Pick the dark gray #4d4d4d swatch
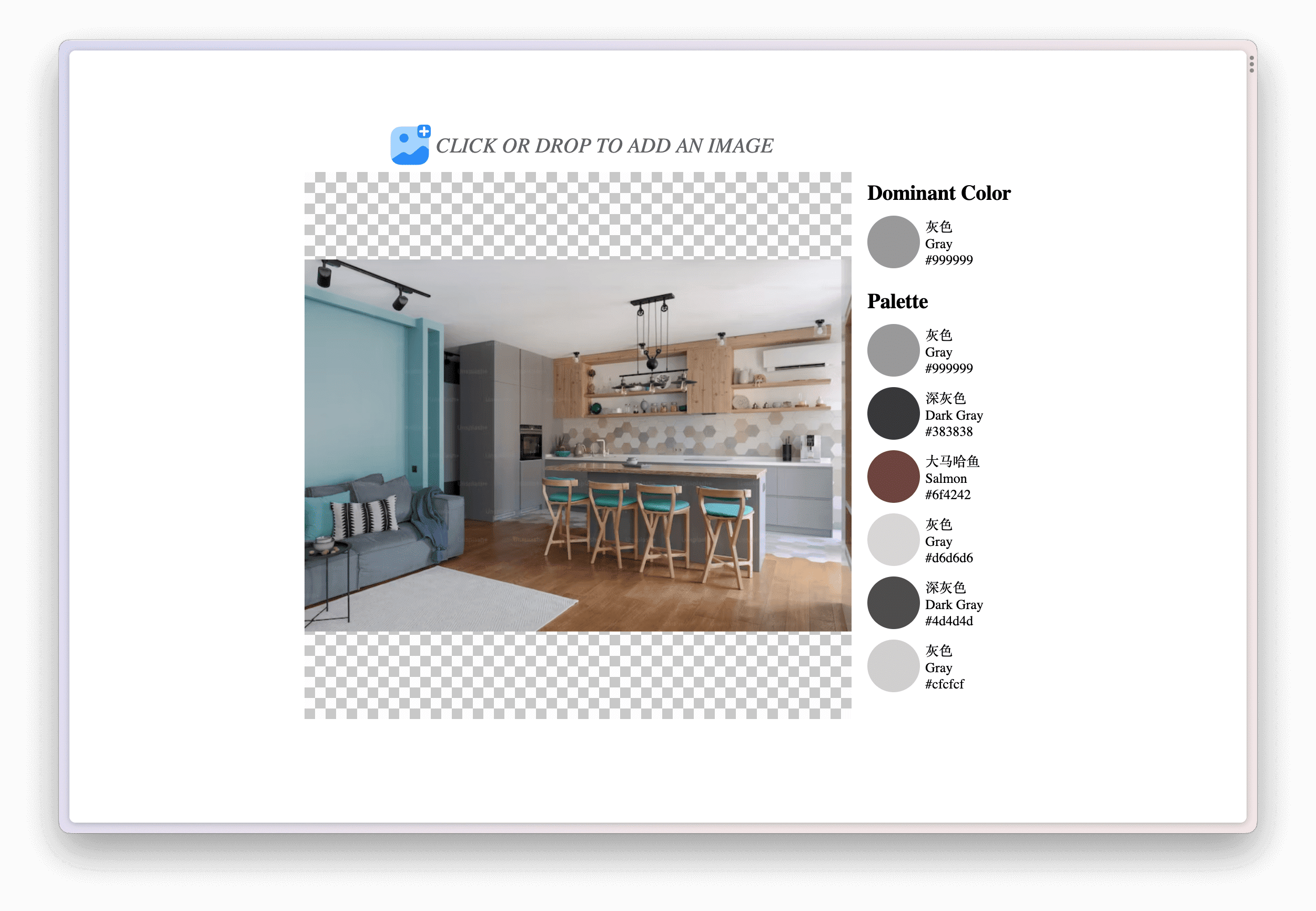This screenshot has width=1316, height=911. pos(893,603)
